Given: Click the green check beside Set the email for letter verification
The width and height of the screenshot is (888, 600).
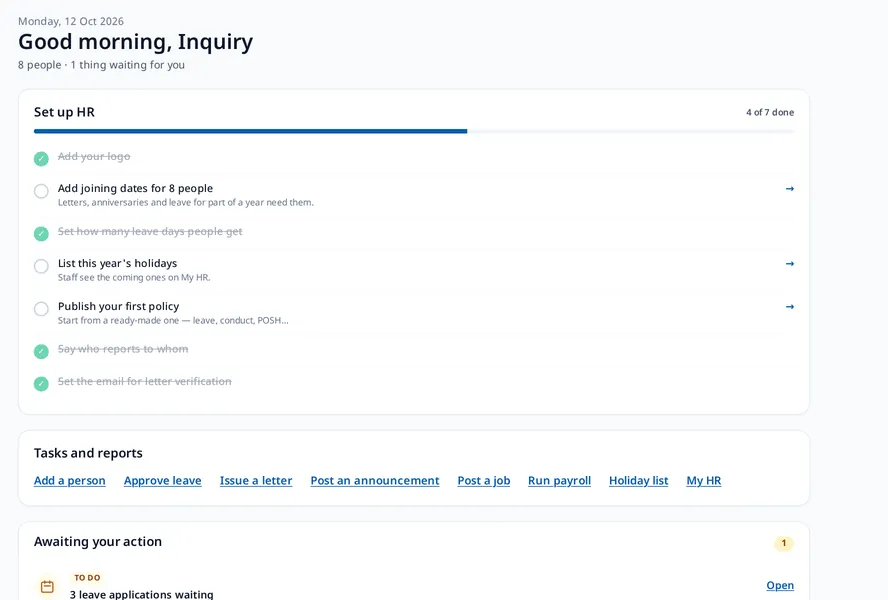Looking at the screenshot, I should pos(41,384).
